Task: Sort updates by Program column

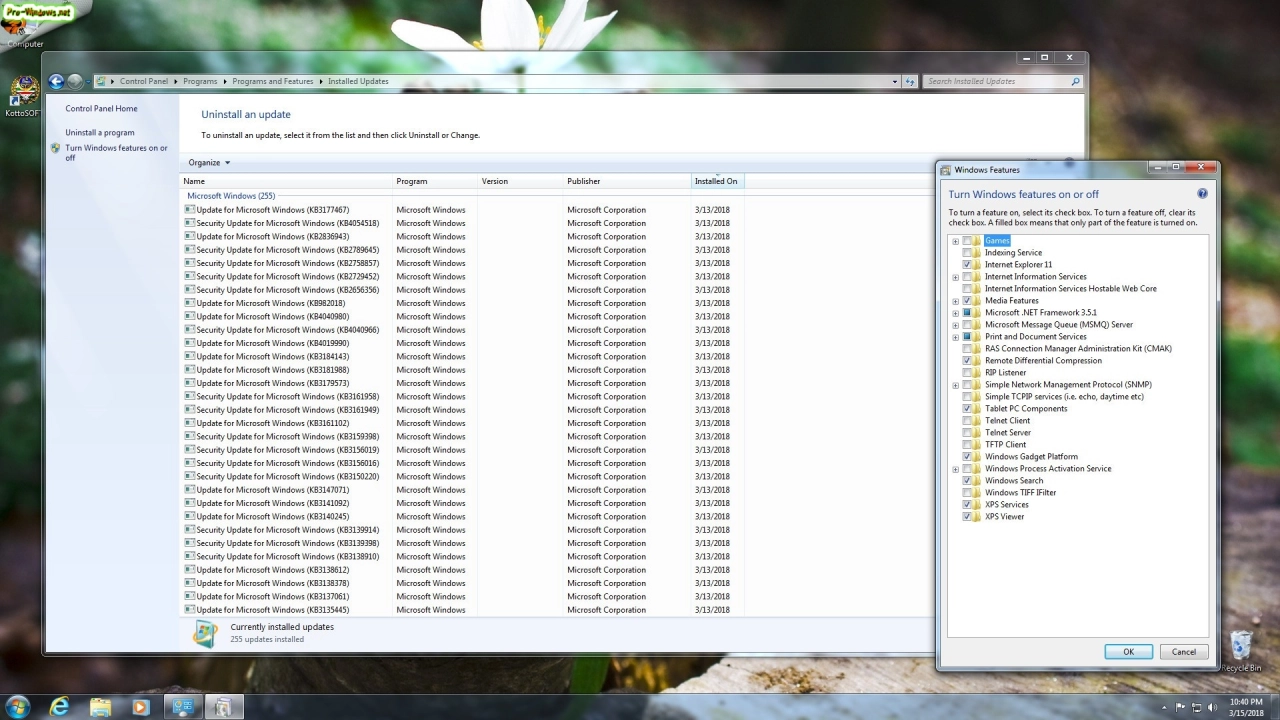Action: pos(436,181)
